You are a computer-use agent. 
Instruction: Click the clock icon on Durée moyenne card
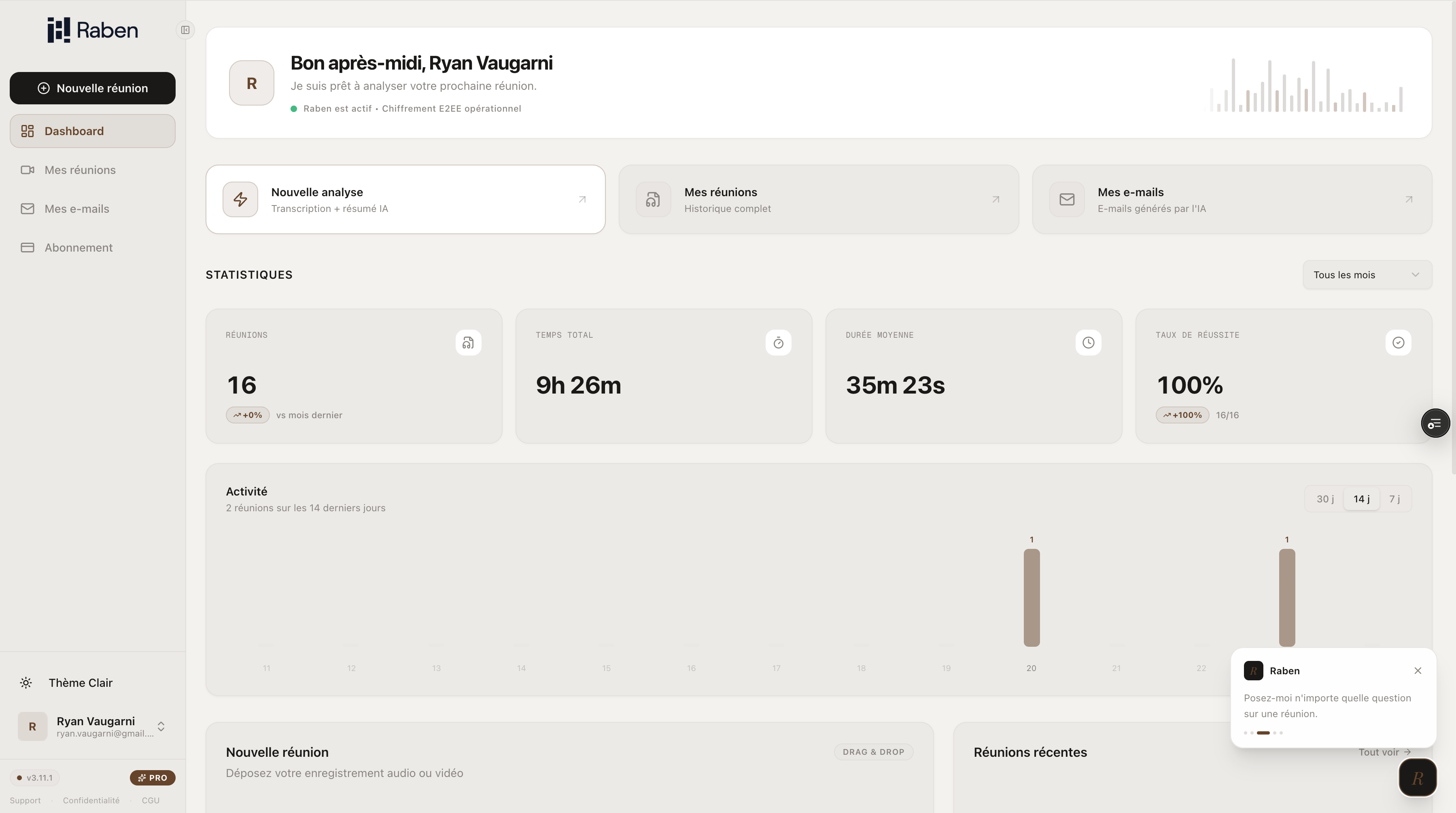(1088, 343)
